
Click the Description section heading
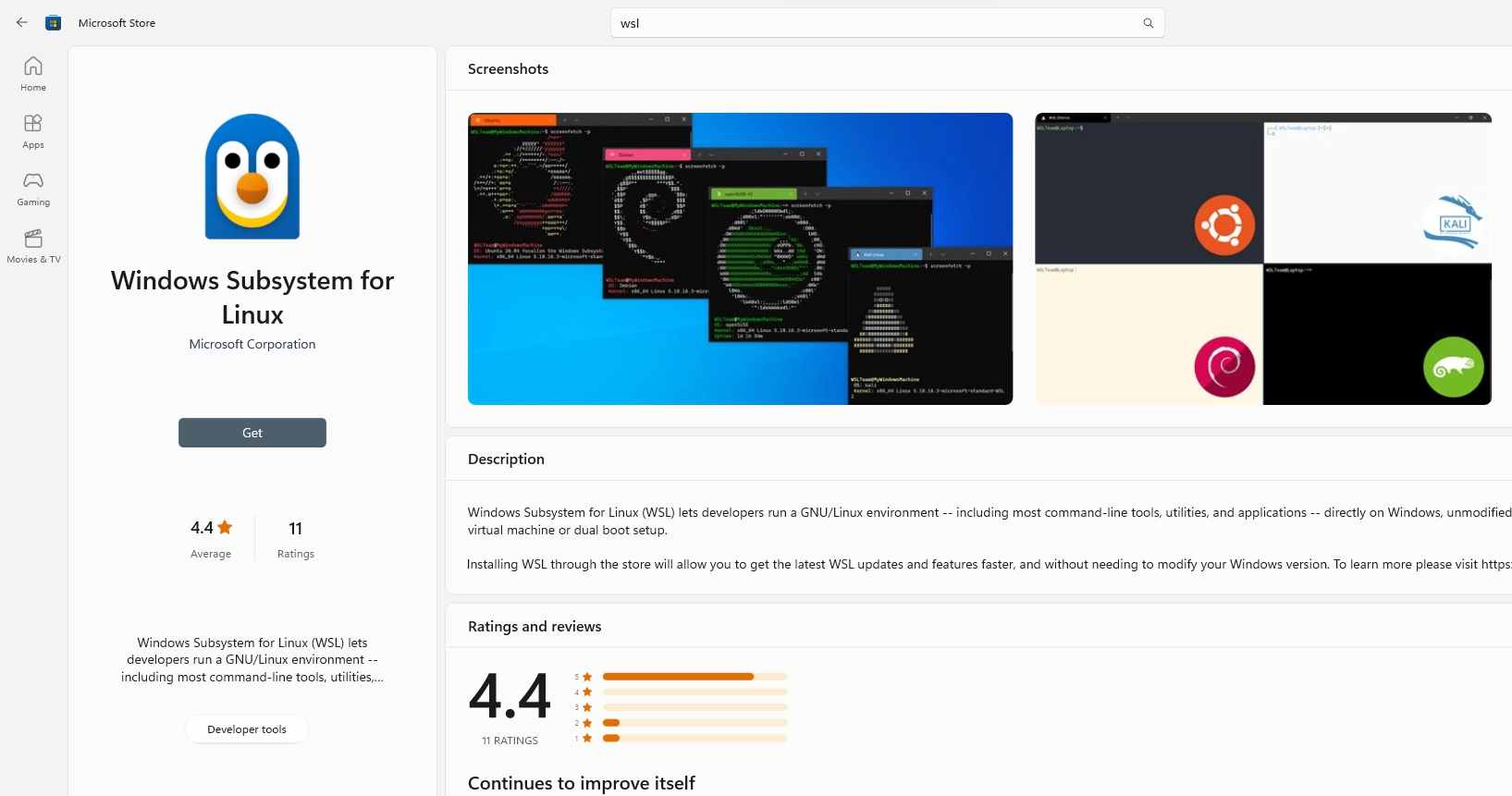(x=506, y=459)
